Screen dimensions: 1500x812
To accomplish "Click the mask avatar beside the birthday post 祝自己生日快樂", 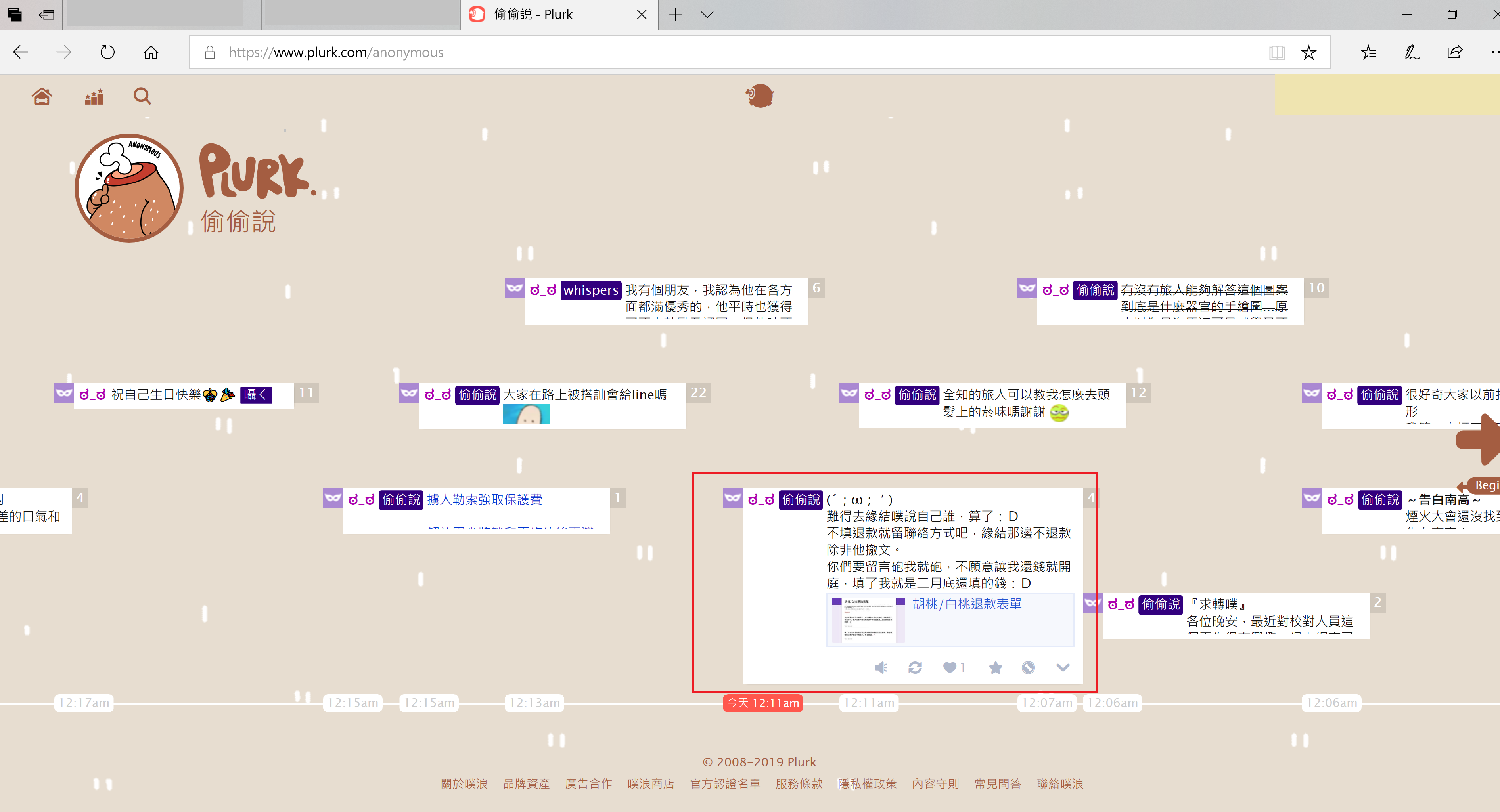I will tap(64, 393).
